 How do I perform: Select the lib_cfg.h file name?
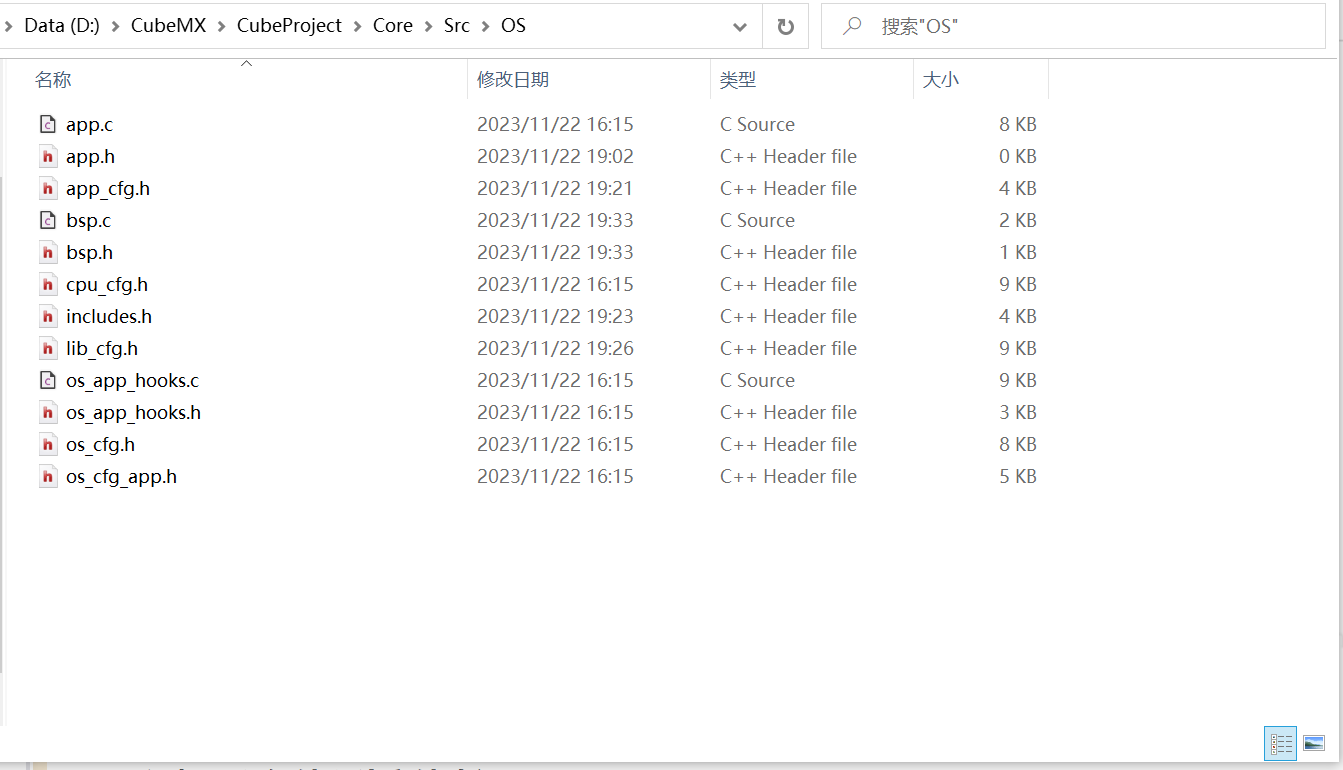tap(102, 348)
